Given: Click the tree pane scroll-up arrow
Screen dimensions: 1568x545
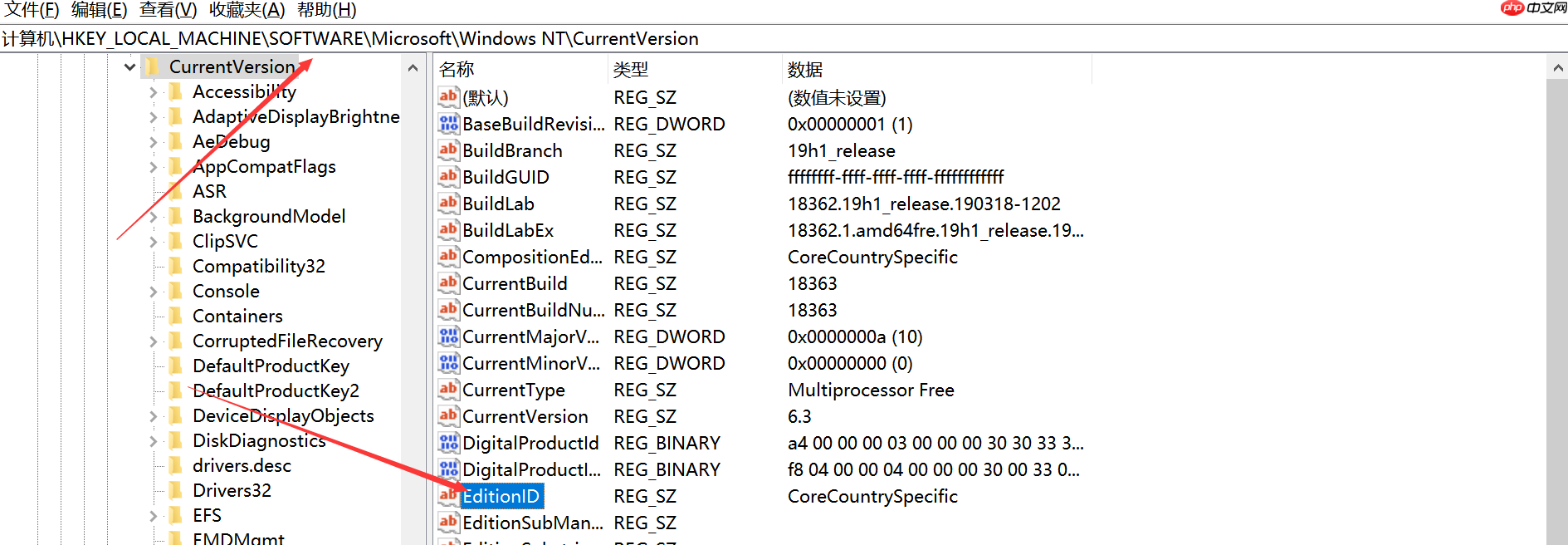Looking at the screenshot, I should click(x=413, y=68).
